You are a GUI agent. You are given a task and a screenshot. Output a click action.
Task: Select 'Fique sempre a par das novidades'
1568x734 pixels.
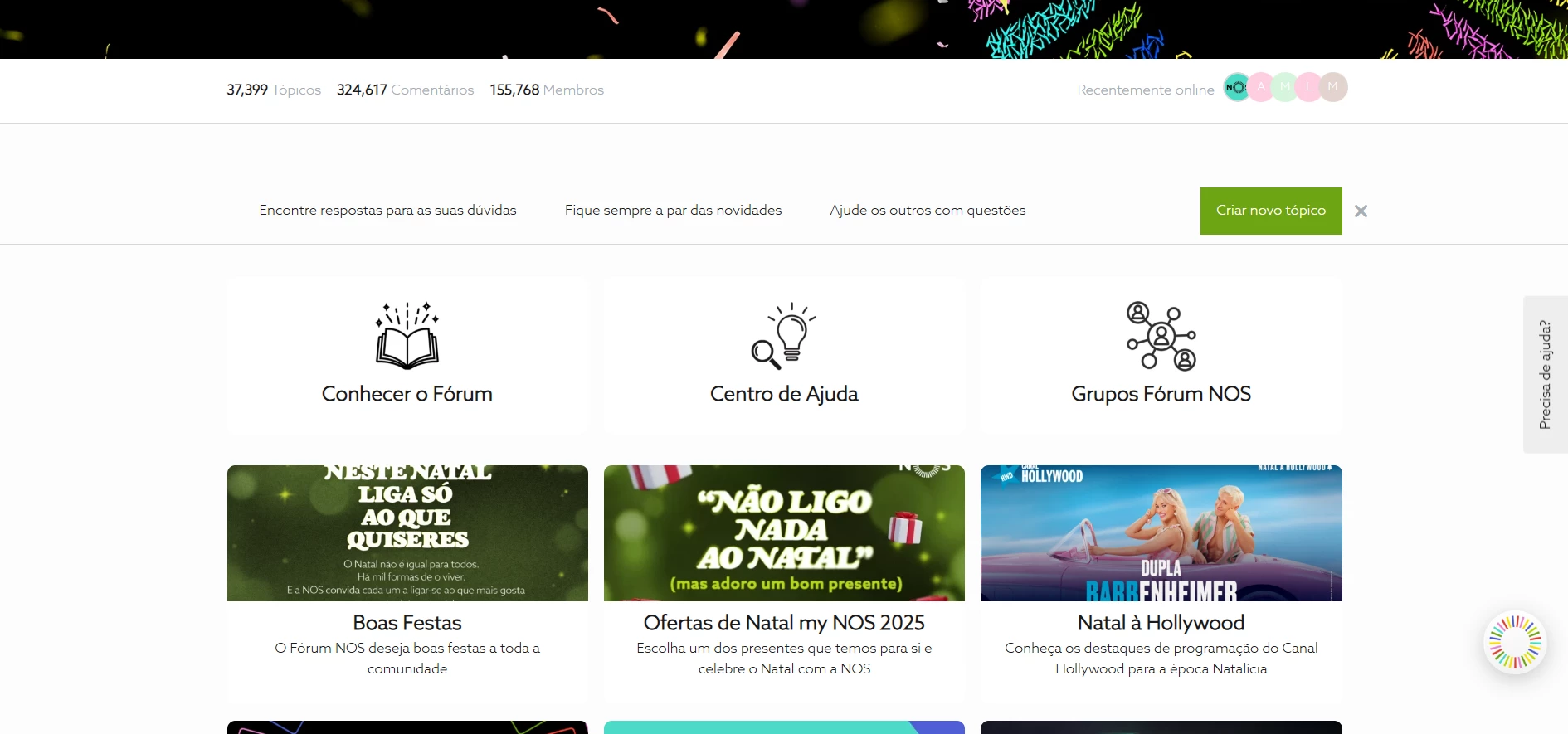[673, 211]
